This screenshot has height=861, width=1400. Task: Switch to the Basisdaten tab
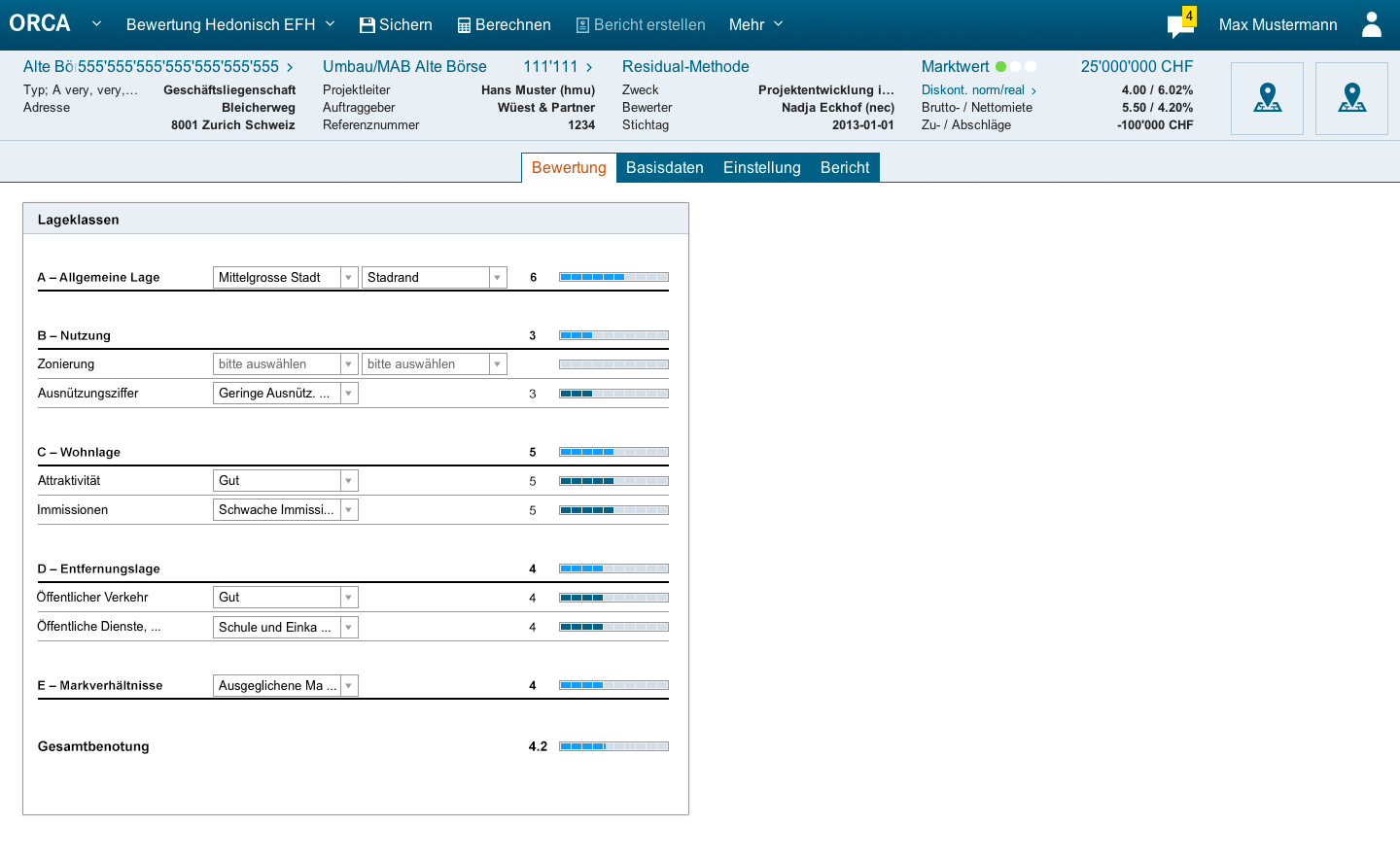pos(665,167)
